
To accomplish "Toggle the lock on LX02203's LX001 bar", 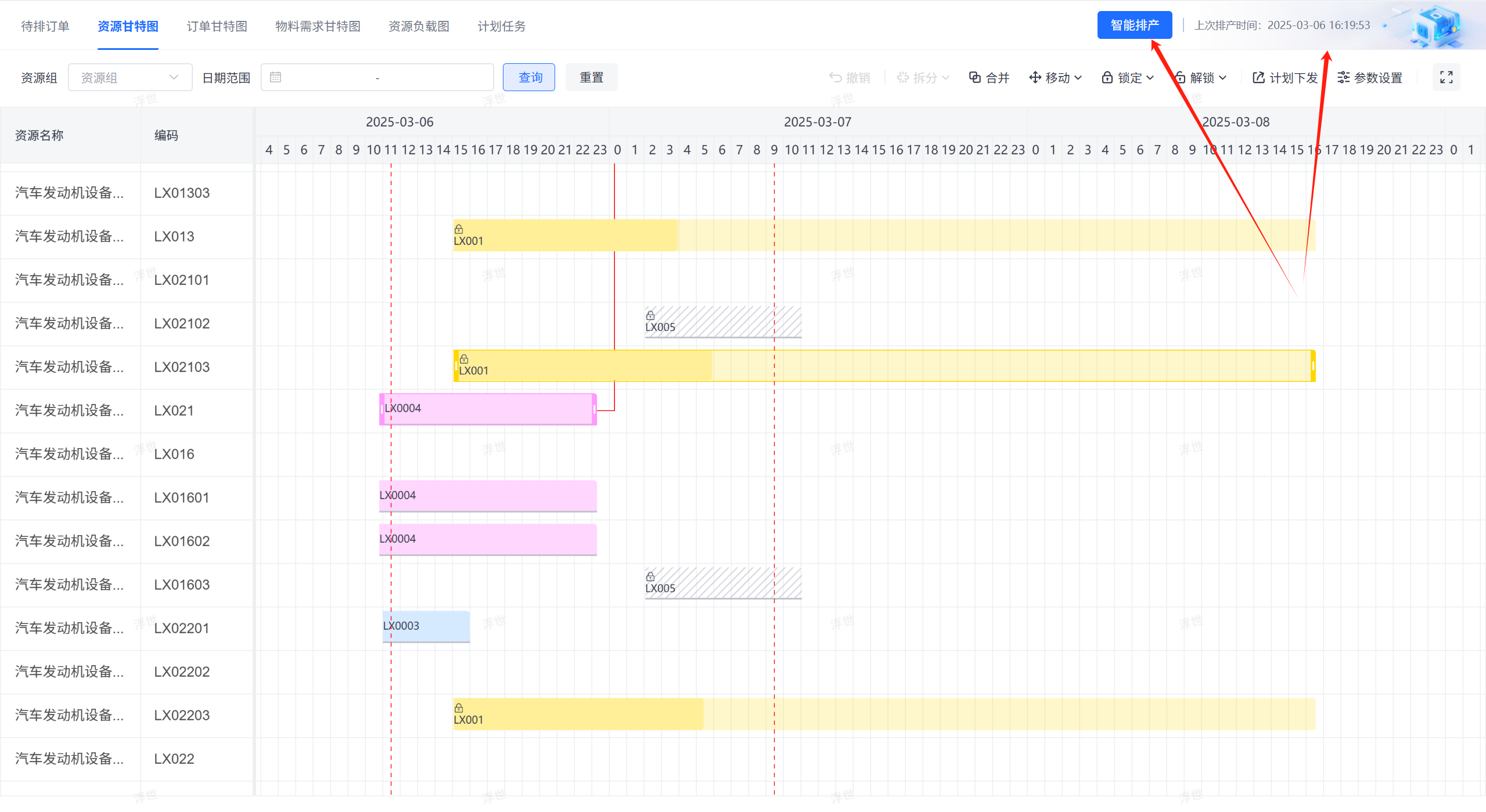I will (459, 708).
